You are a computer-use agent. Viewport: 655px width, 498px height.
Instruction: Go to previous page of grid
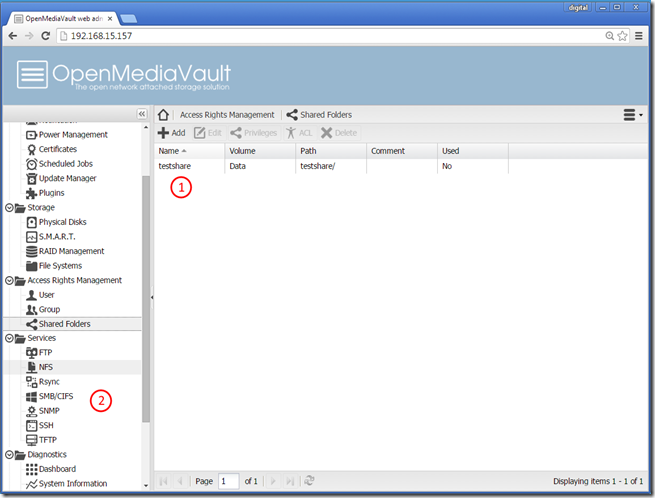tap(180, 481)
